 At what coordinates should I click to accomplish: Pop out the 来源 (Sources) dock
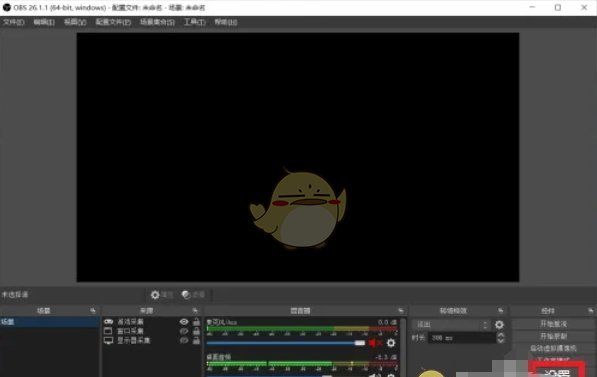tap(195, 311)
